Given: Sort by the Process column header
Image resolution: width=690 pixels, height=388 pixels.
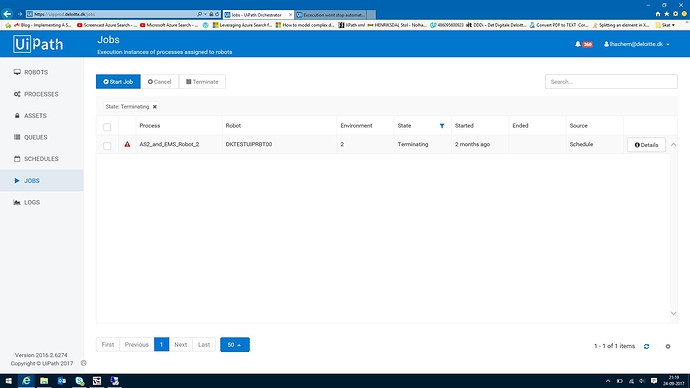Looking at the screenshot, I should point(150,126).
